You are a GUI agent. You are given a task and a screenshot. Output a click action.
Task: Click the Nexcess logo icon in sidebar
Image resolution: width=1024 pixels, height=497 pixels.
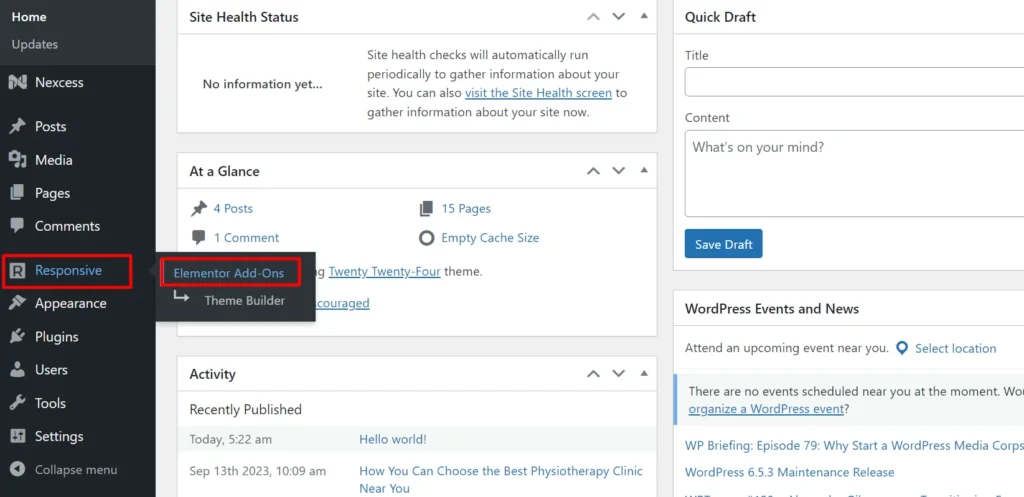tap(18, 82)
